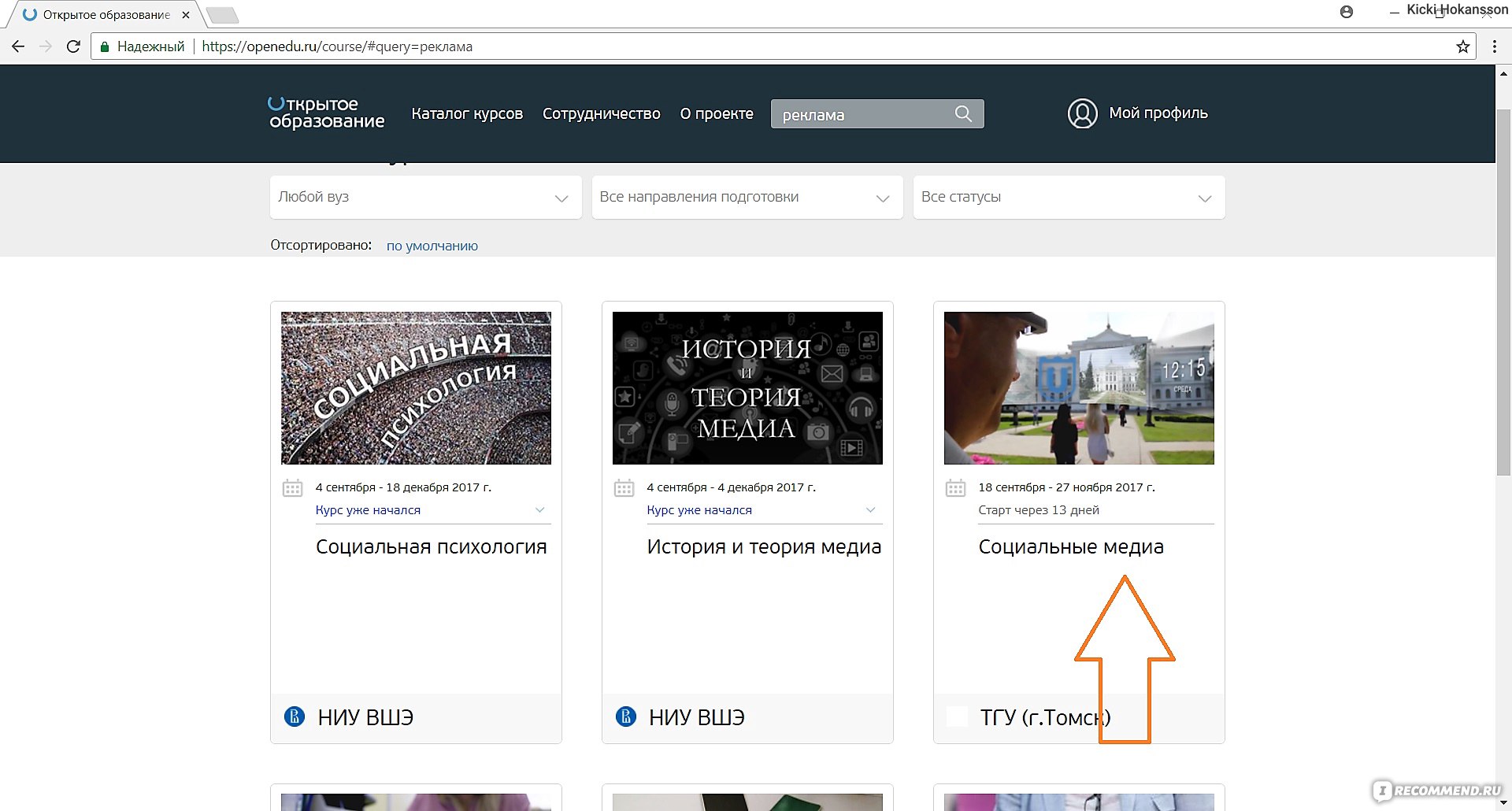
Task: Open the Социальные медиа course title
Action: tap(1071, 547)
